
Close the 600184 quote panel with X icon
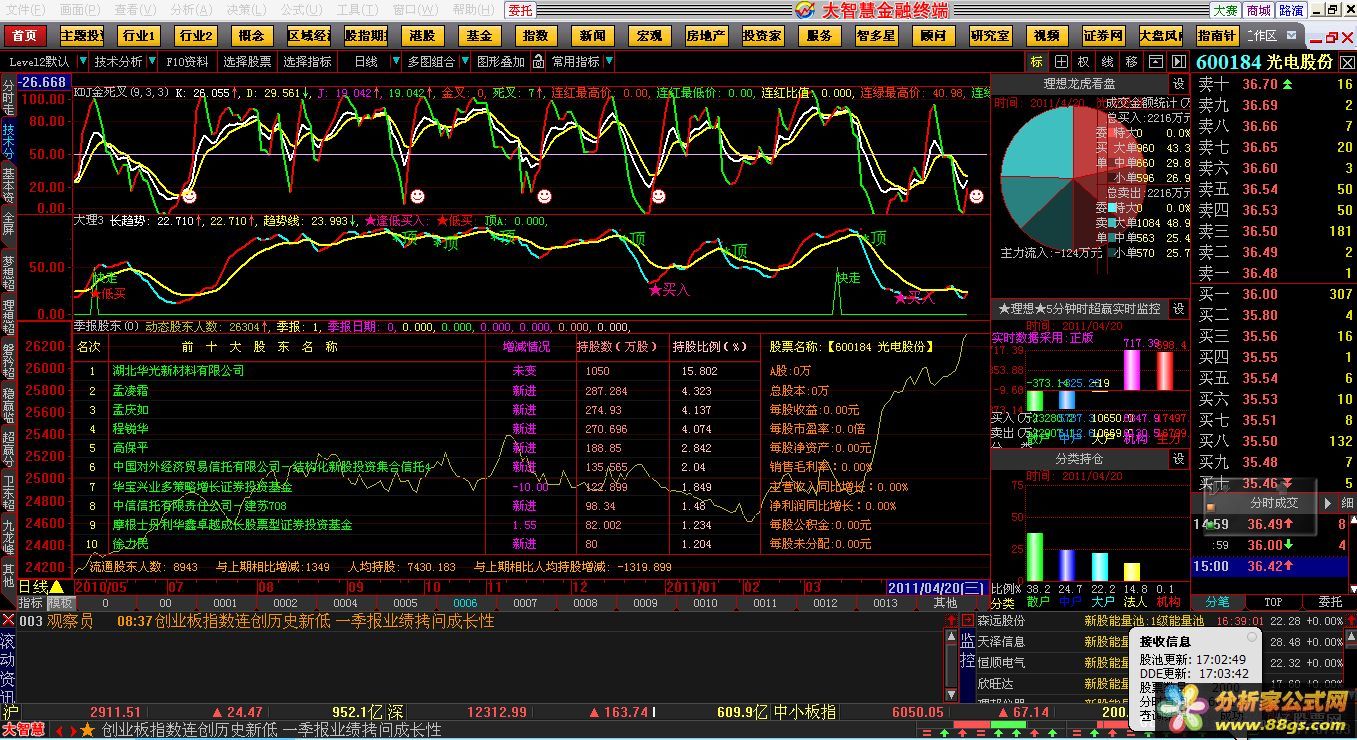(1346, 61)
